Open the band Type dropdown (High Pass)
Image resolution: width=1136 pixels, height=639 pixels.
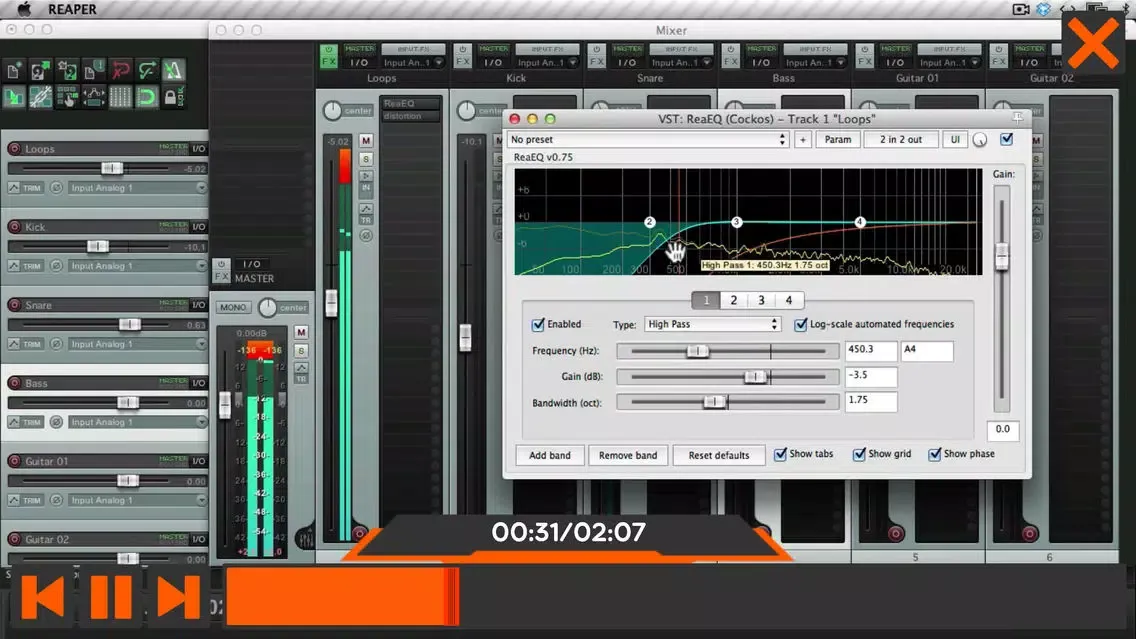712,325
